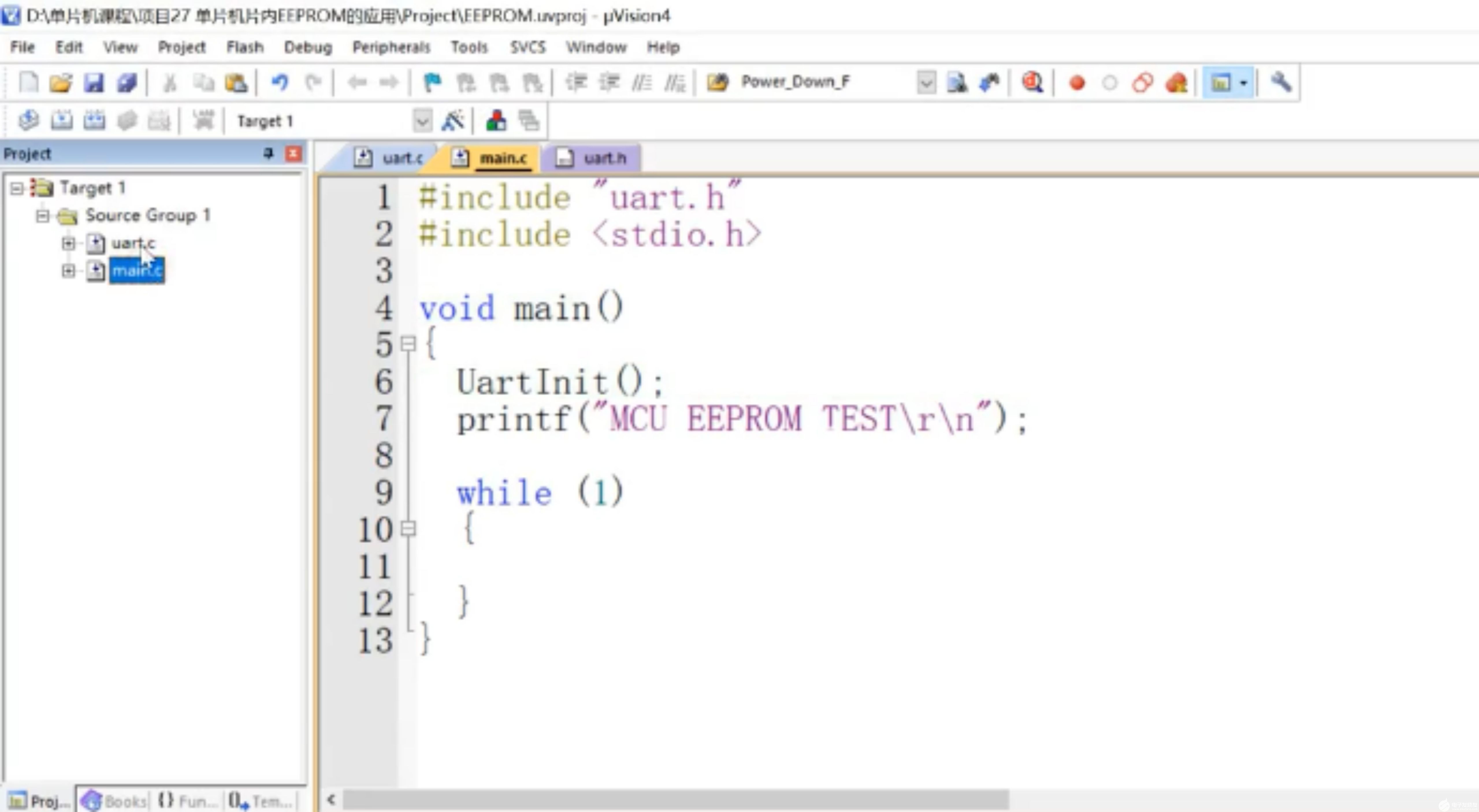
Task: Click scroll left arrow of editor
Action: click(331, 799)
